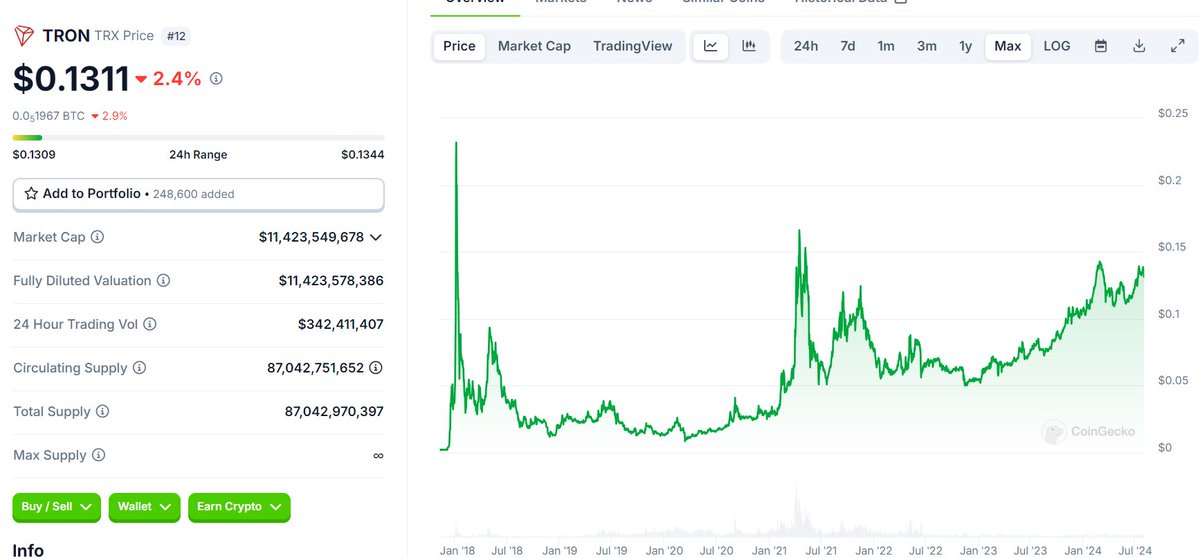Screen dimensions: 1200x558
Task: Click the Info section heading
Action: (x=28, y=550)
